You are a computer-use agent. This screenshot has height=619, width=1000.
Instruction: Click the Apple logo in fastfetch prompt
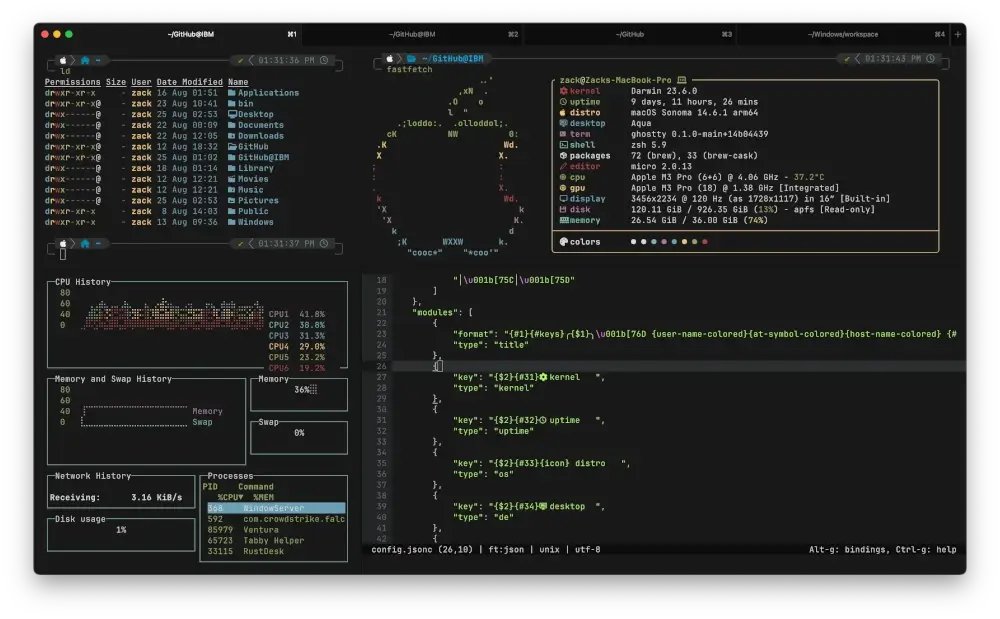(390, 59)
